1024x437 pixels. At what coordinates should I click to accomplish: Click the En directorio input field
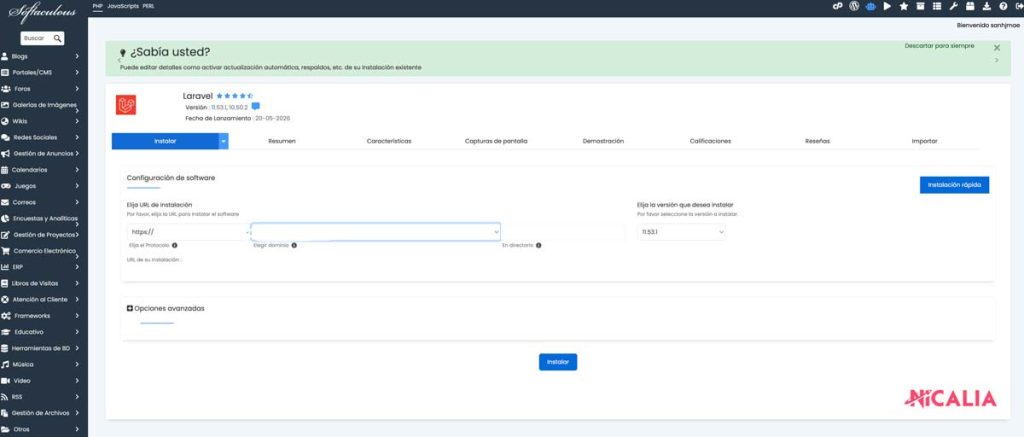[562, 232]
